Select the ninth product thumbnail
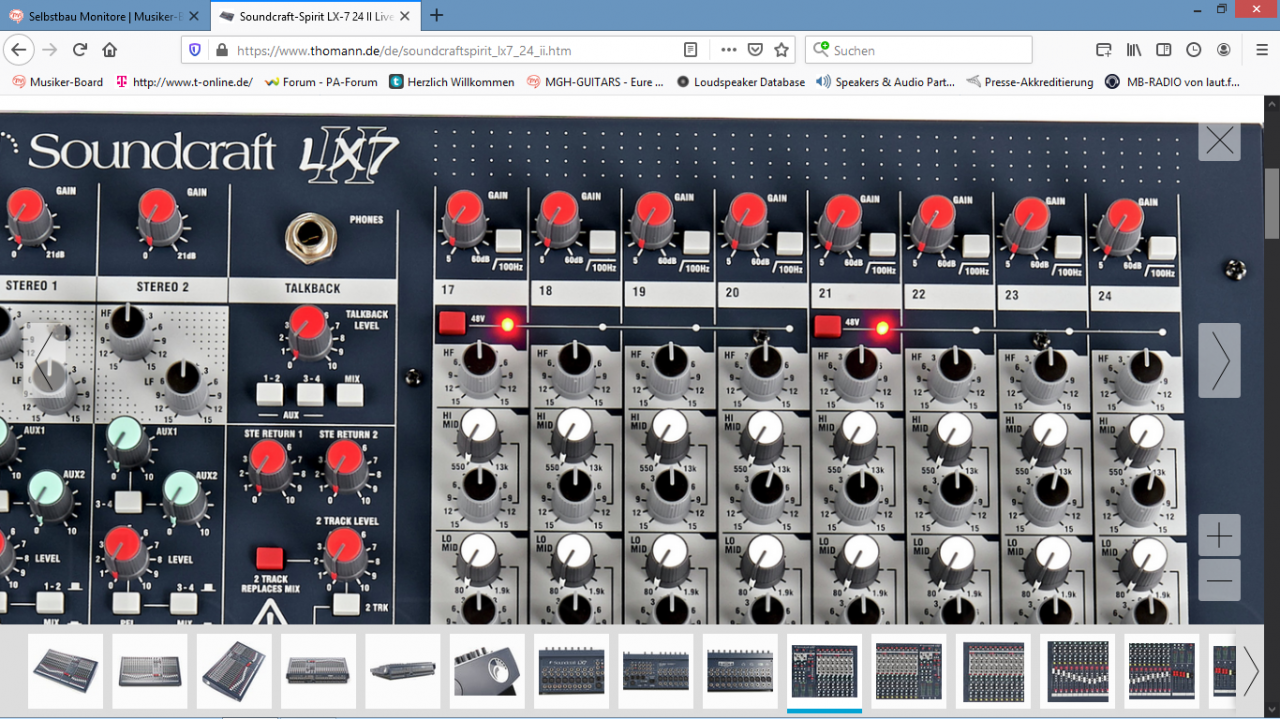 (x=740, y=671)
